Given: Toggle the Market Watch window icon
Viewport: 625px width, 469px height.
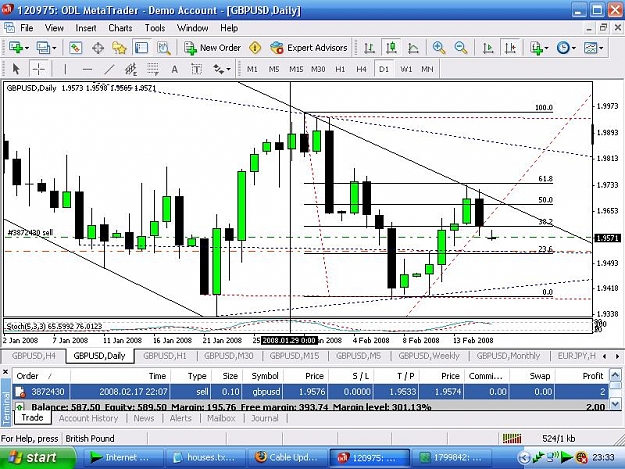Looking at the screenshot, I should tap(75, 48).
